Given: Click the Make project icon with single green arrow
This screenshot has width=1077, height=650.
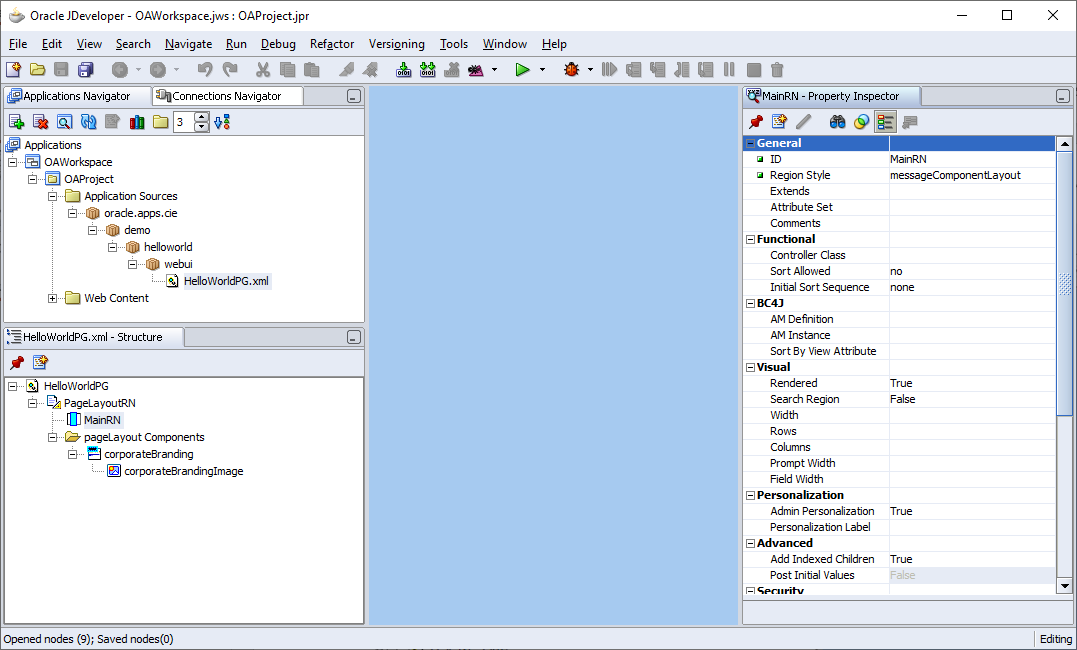Looking at the screenshot, I should pyautogui.click(x=404, y=69).
